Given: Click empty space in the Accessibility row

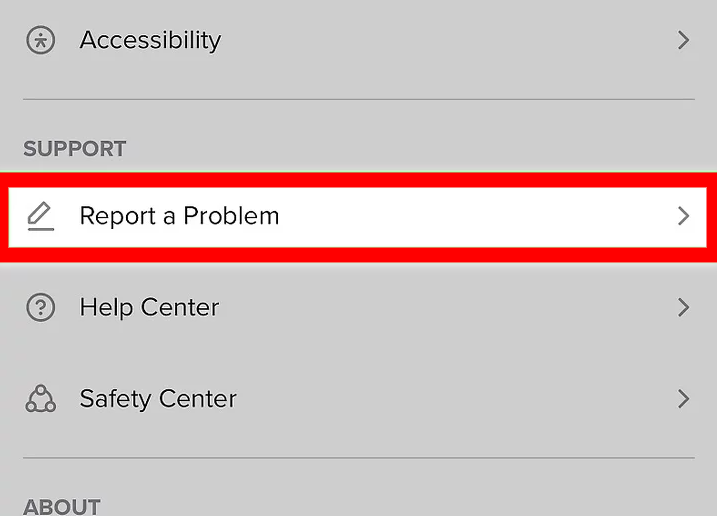Looking at the screenshot, I should coord(450,41).
